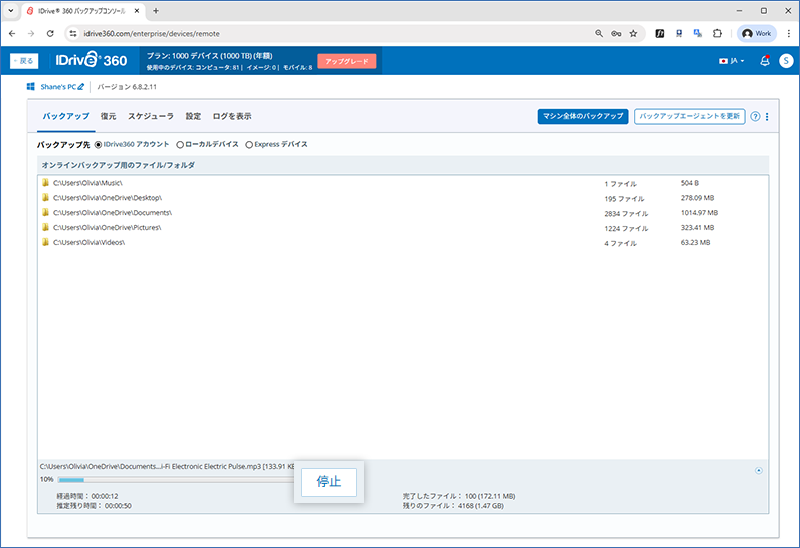Select the Express デバイス radio button
This screenshot has height=548, width=800.
tap(249, 145)
